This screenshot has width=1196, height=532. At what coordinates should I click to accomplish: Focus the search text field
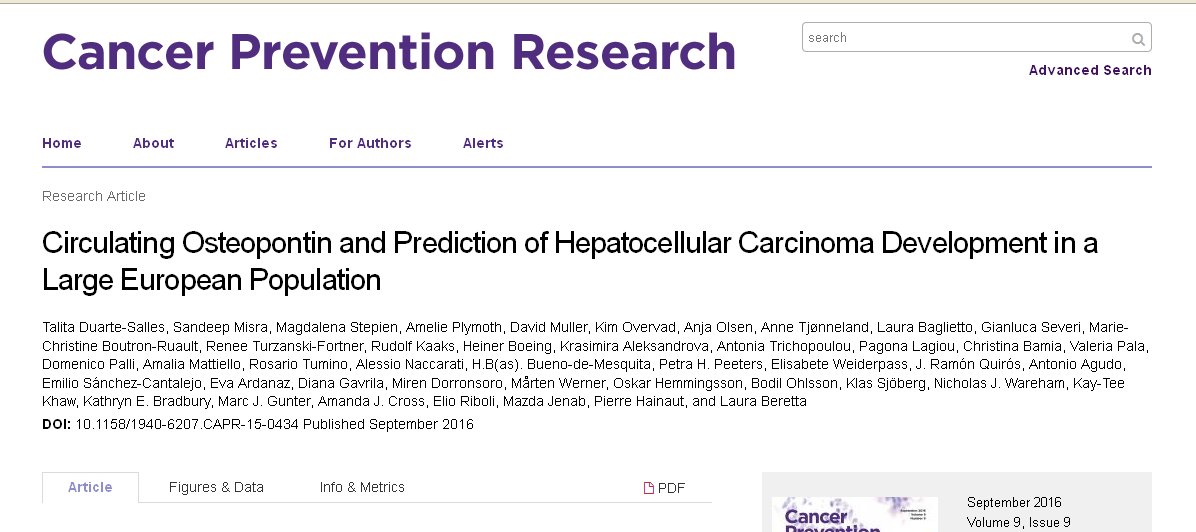pos(965,38)
